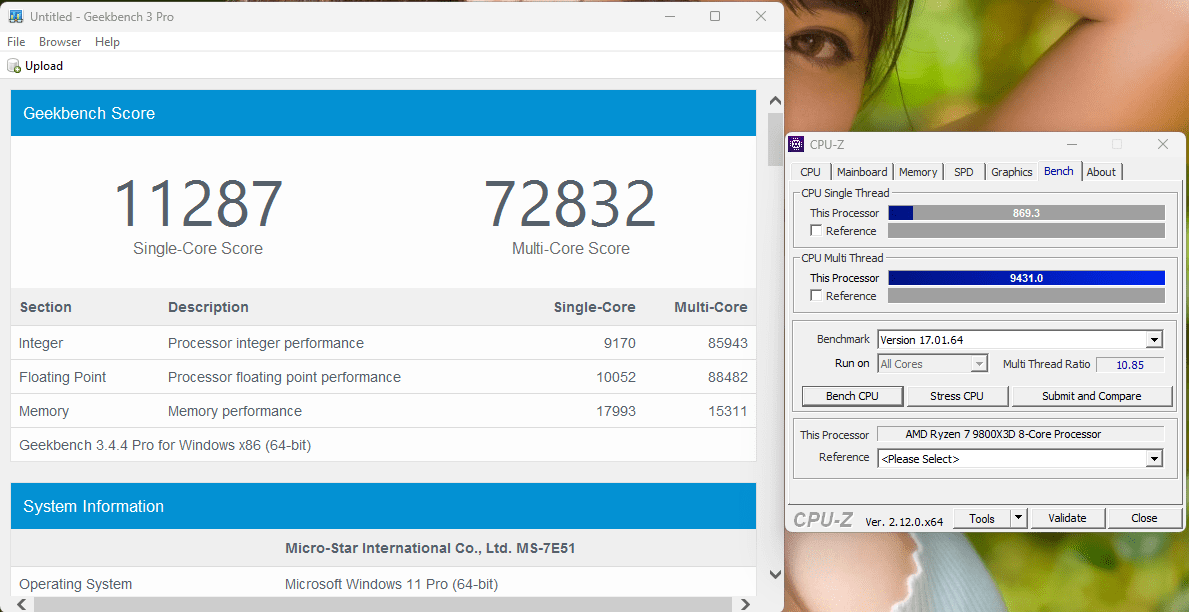
Task: Click the This Processor name field
Action: 1020,435
